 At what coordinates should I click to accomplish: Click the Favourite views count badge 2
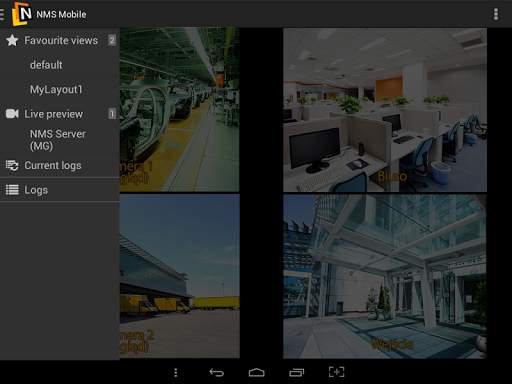(x=112, y=40)
